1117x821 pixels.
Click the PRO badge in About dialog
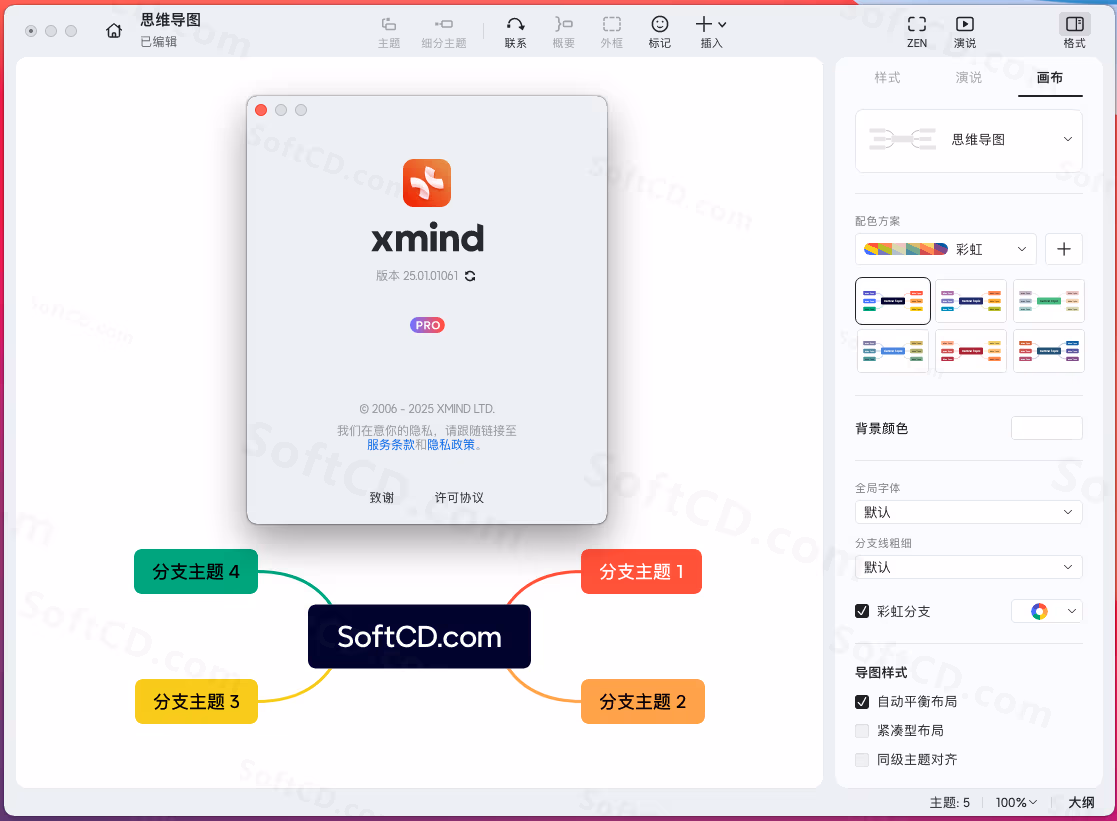427,325
